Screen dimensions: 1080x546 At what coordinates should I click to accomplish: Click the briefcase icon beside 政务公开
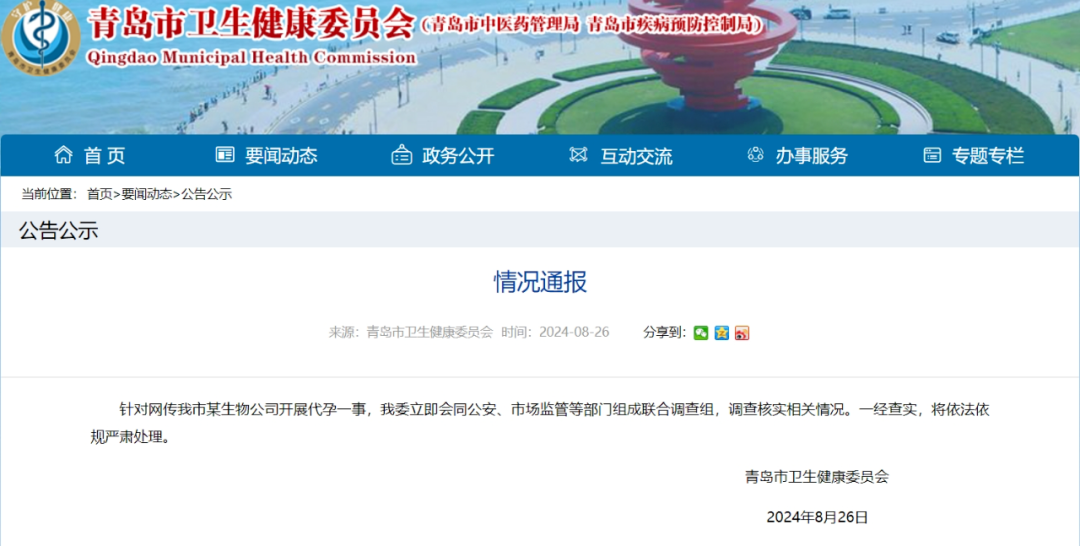click(x=402, y=155)
